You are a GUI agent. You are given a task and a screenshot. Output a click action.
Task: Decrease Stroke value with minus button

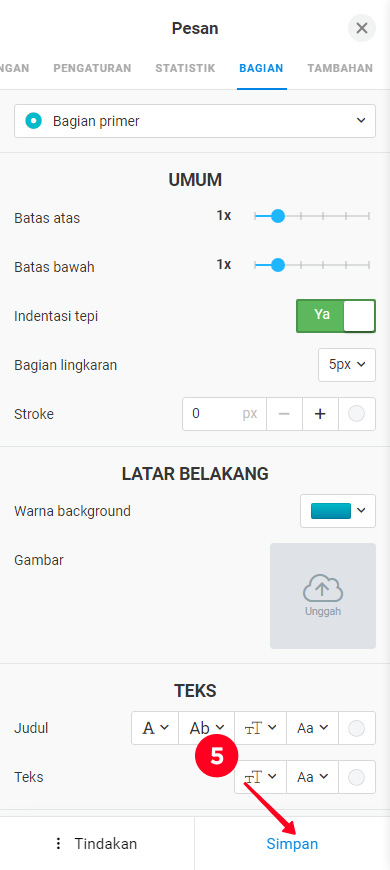[285, 414]
